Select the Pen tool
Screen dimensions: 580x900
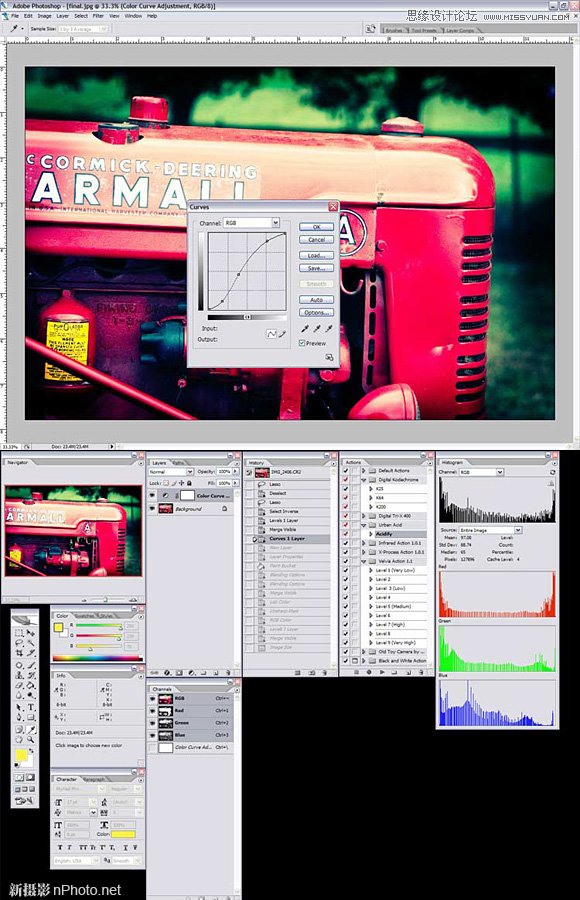(x=19, y=717)
